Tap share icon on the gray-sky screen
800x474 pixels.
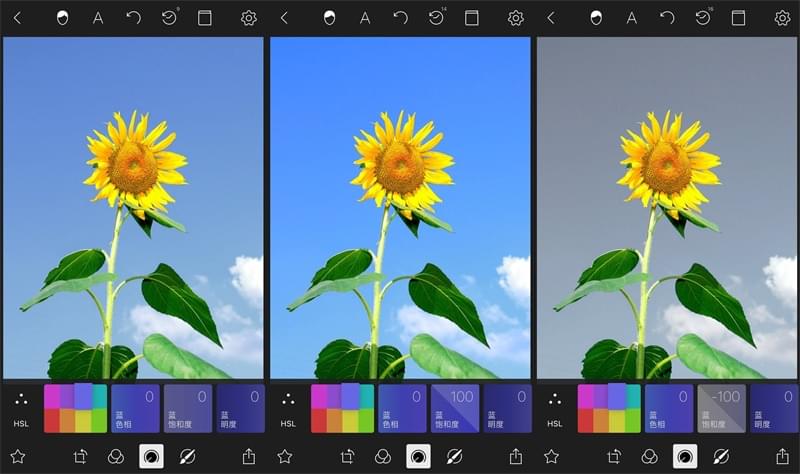tap(783, 456)
